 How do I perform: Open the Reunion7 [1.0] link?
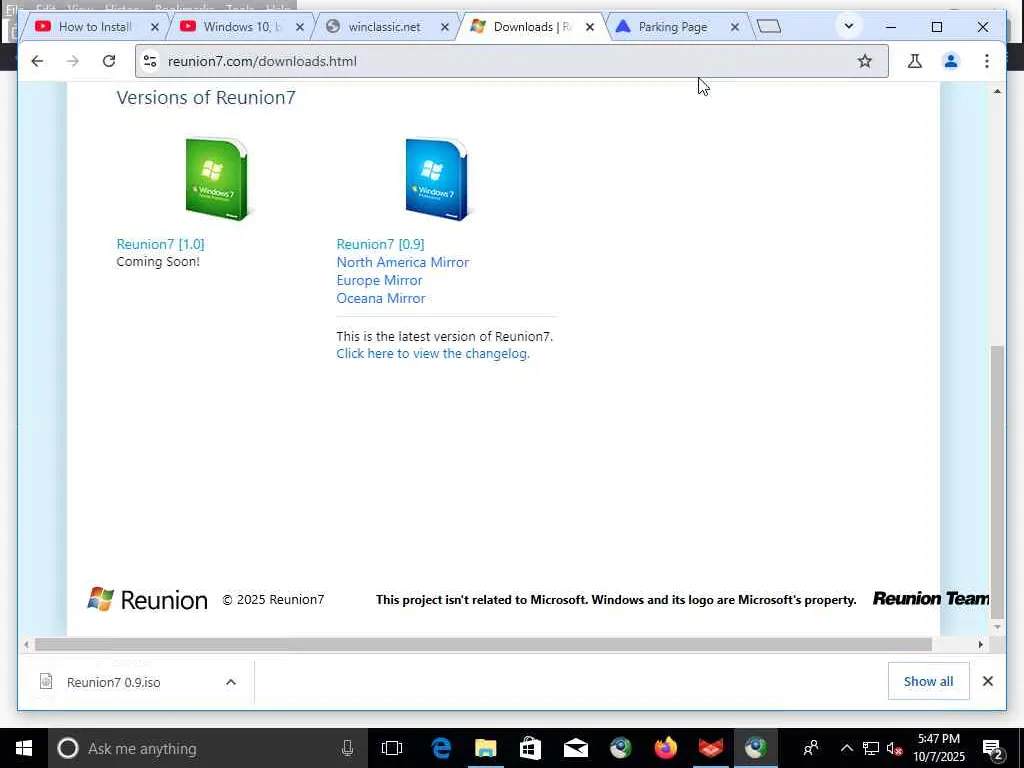point(161,244)
